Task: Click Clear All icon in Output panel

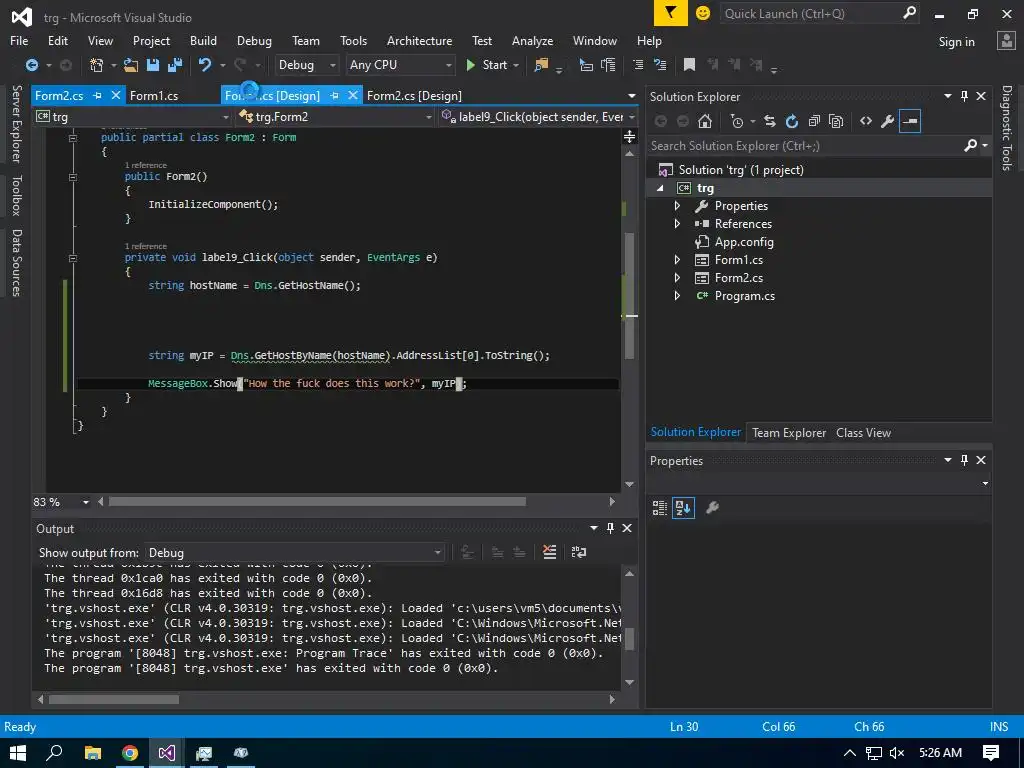Action: (x=550, y=552)
